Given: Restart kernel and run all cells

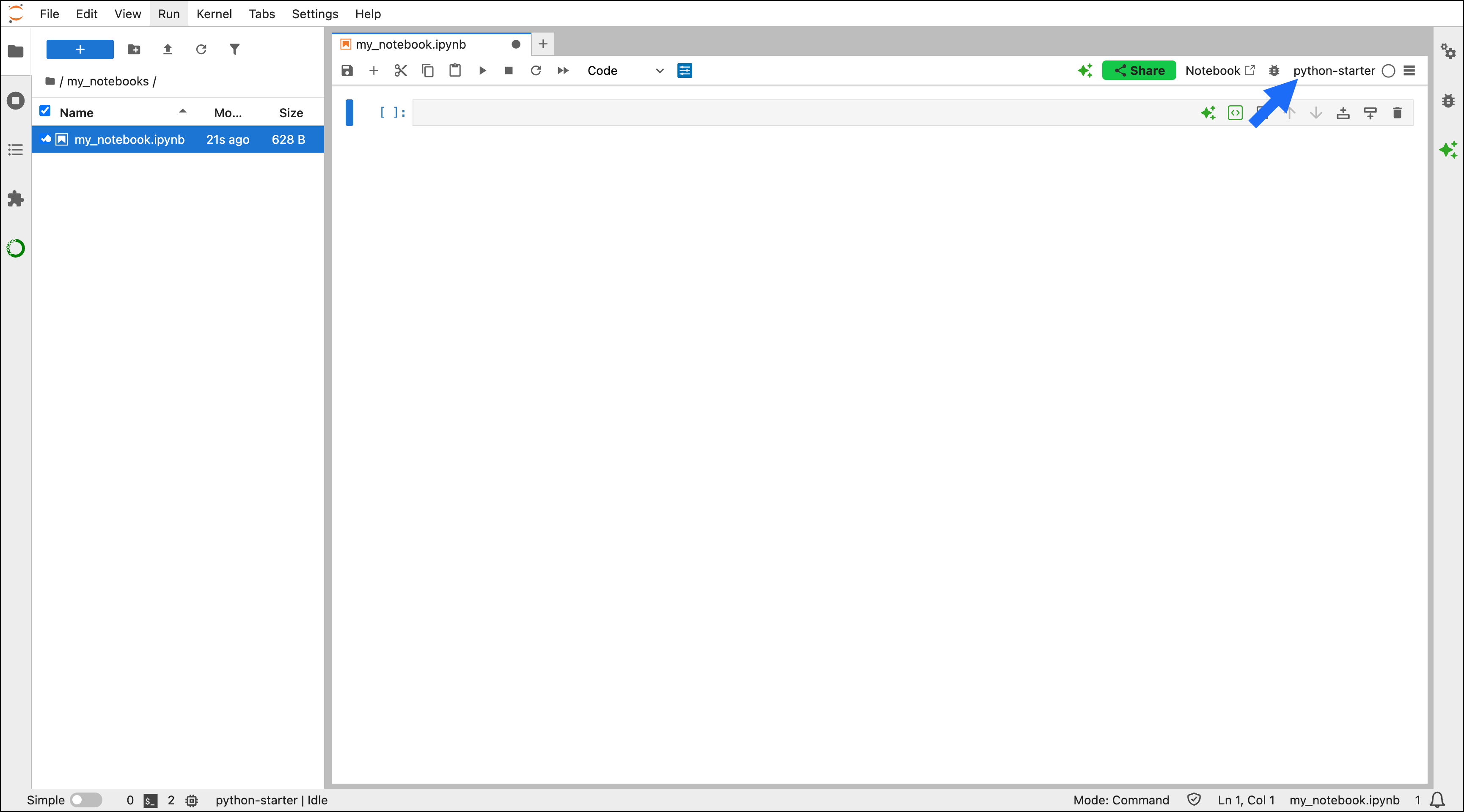Looking at the screenshot, I should click(x=563, y=71).
